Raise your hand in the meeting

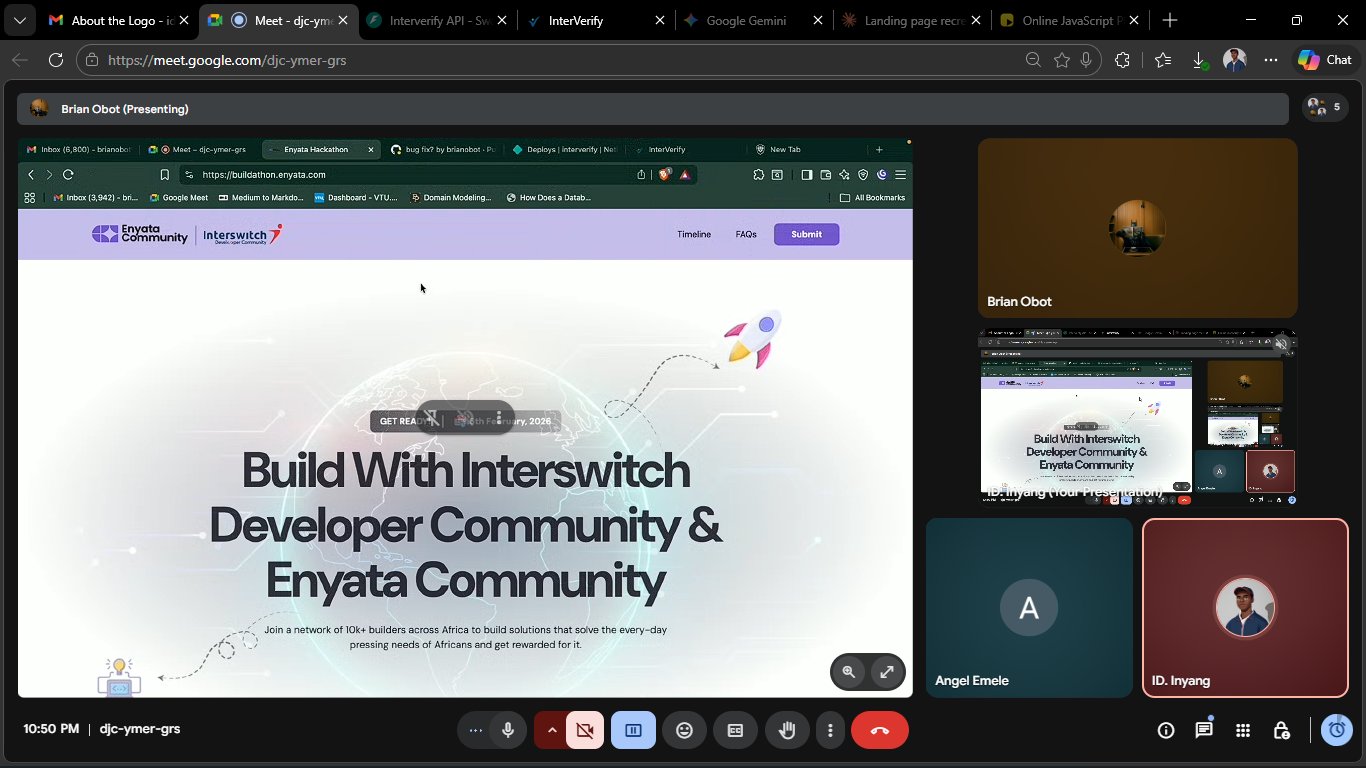point(787,730)
